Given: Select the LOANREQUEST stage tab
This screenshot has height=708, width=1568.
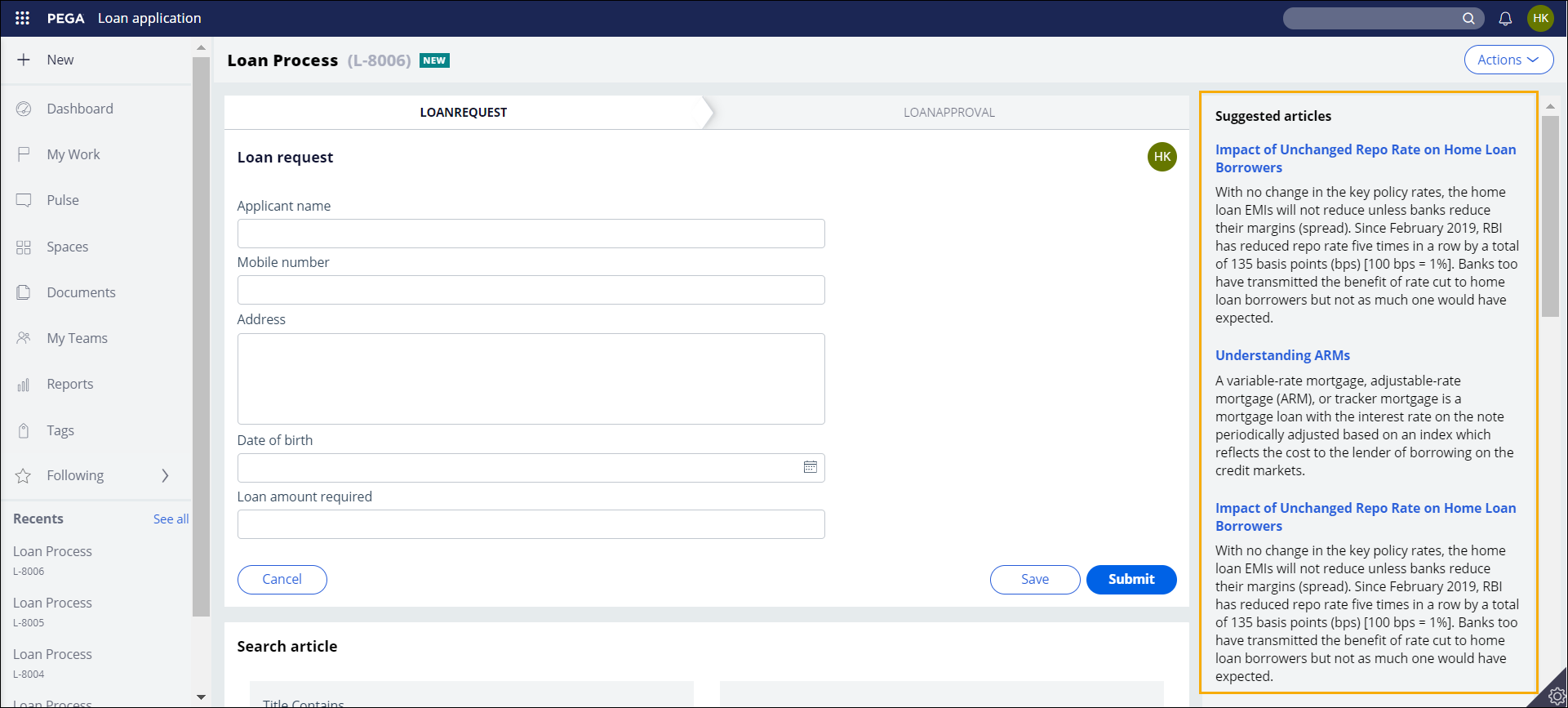Looking at the screenshot, I should tap(463, 113).
